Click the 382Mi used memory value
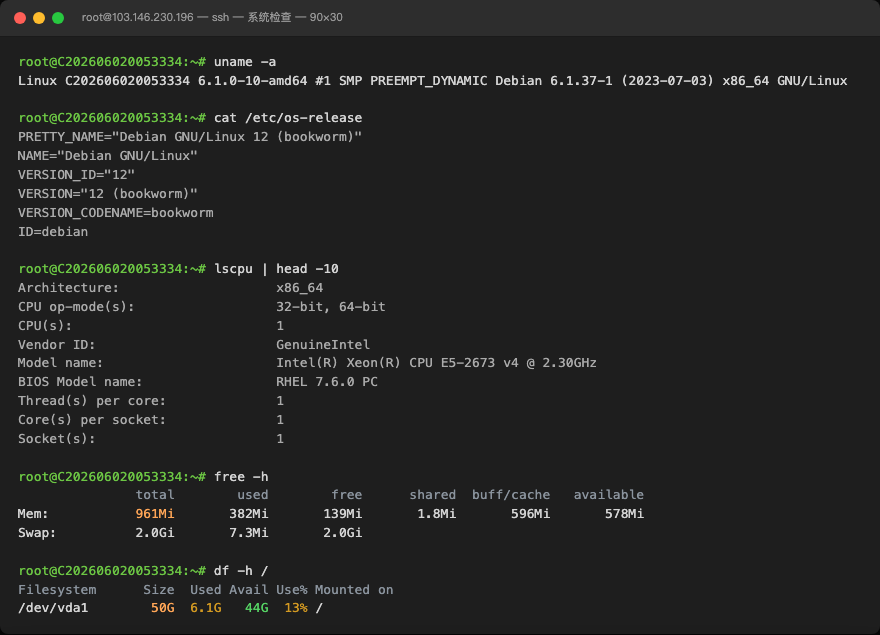This screenshot has width=880, height=635. 249,514
